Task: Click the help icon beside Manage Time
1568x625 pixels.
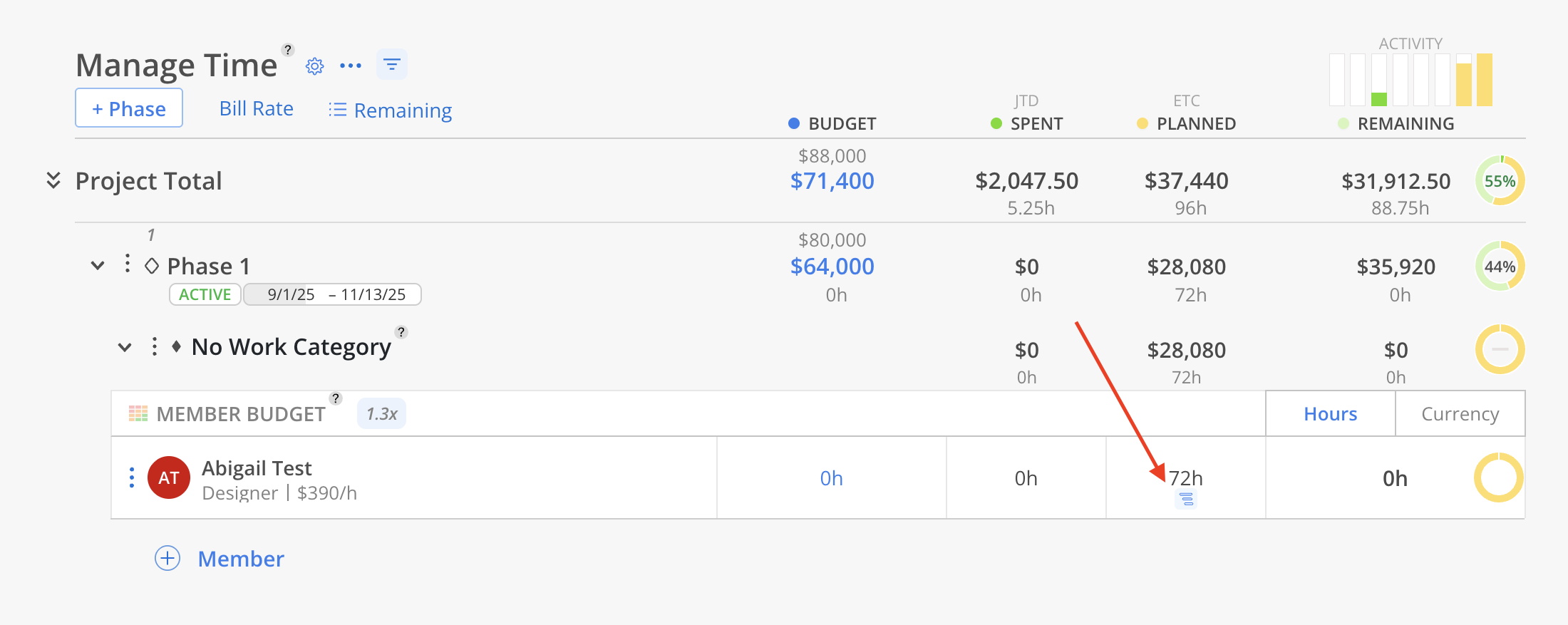Action: [x=288, y=50]
